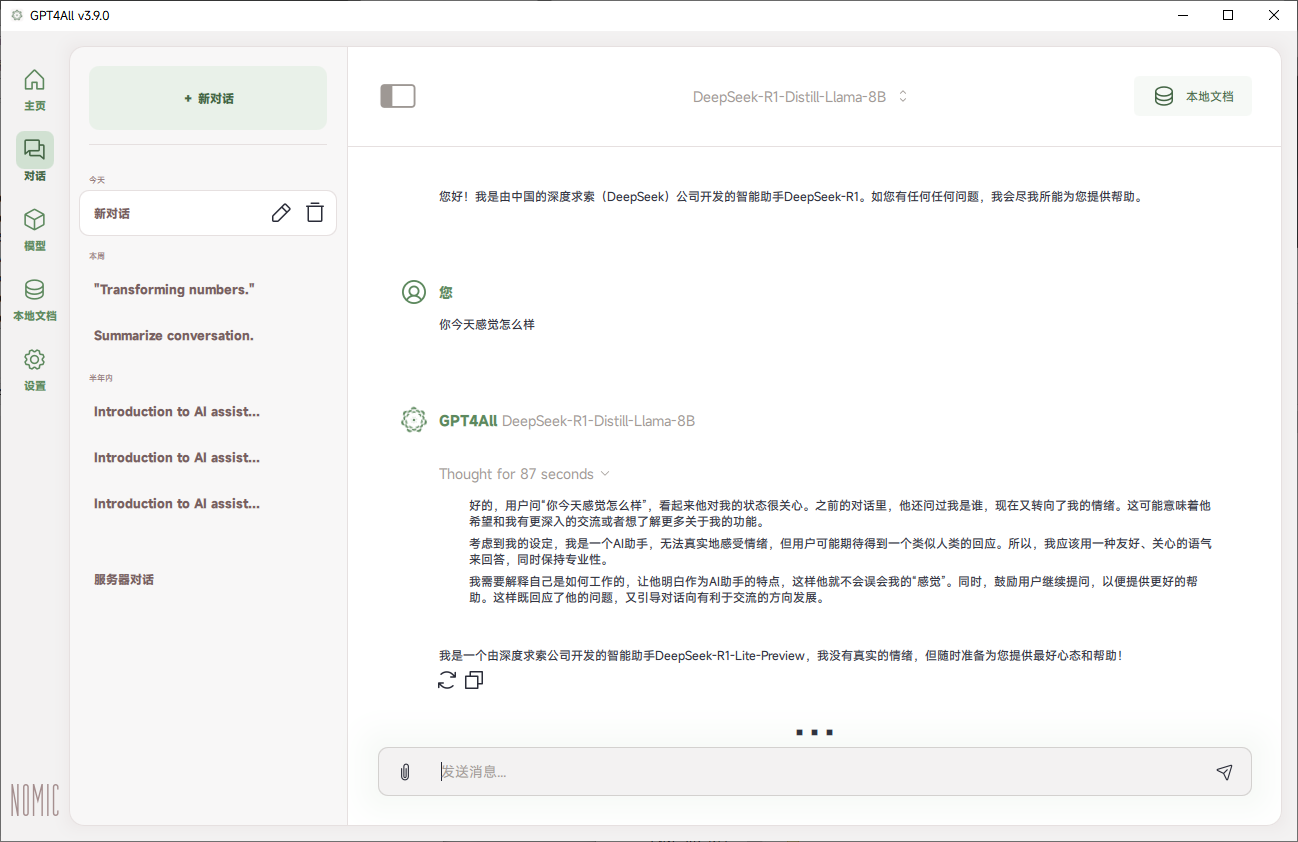Click the 今天 section label
The height and width of the screenshot is (842, 1298).
[97, 180]
